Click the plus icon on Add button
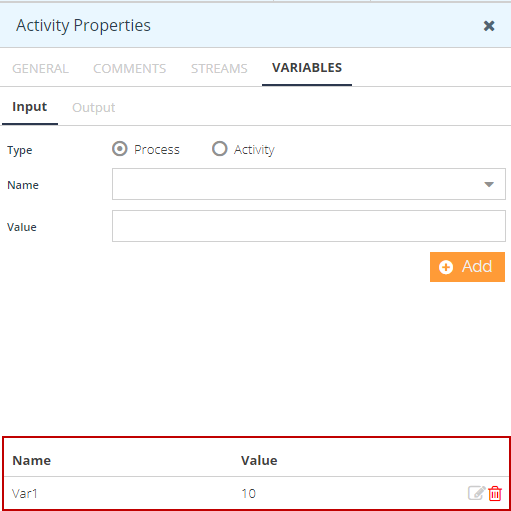This screenshot has width=511, height=511. (446, 267)
